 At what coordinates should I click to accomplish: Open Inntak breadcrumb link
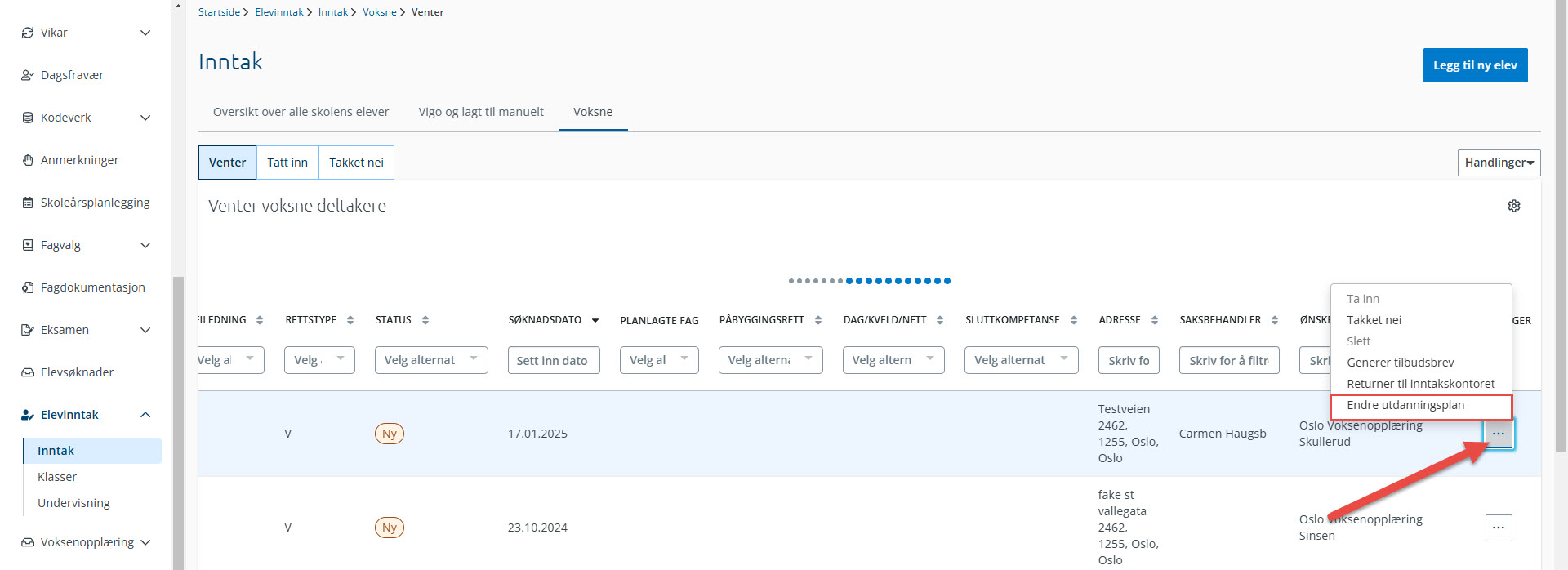coord(333,12)
